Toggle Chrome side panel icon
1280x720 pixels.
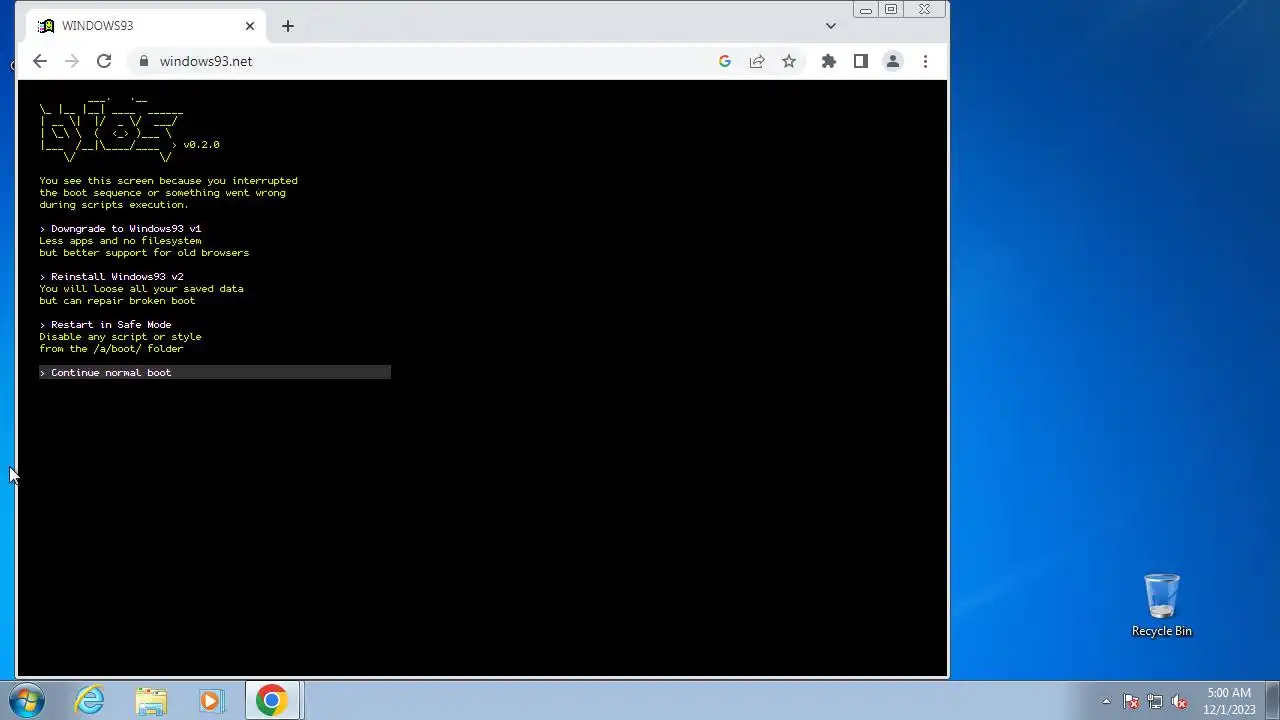(x=861, y=61)
